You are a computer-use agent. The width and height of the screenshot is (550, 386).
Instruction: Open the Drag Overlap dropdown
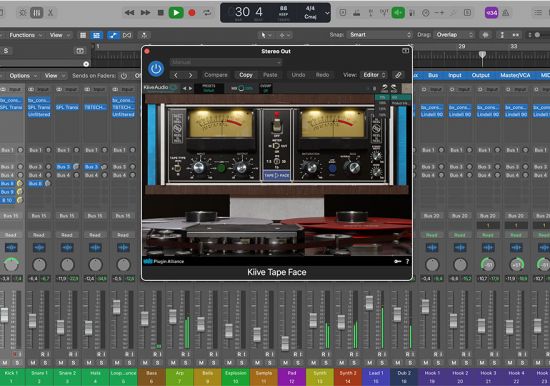454,35
